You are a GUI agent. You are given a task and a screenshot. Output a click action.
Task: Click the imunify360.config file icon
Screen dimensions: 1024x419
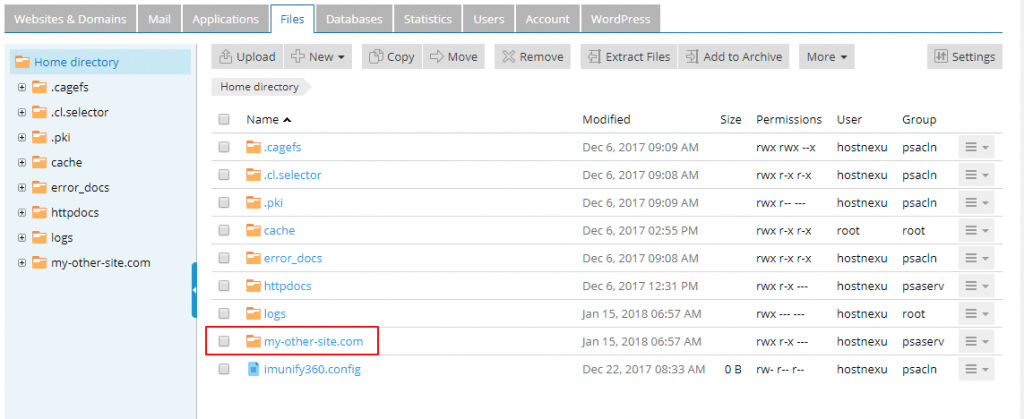pyautogui.click(x=253, y=370)
